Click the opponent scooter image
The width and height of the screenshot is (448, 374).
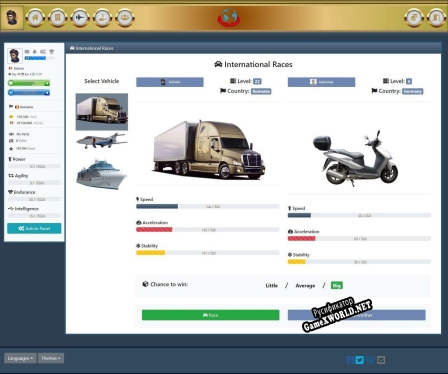point(356,158)
